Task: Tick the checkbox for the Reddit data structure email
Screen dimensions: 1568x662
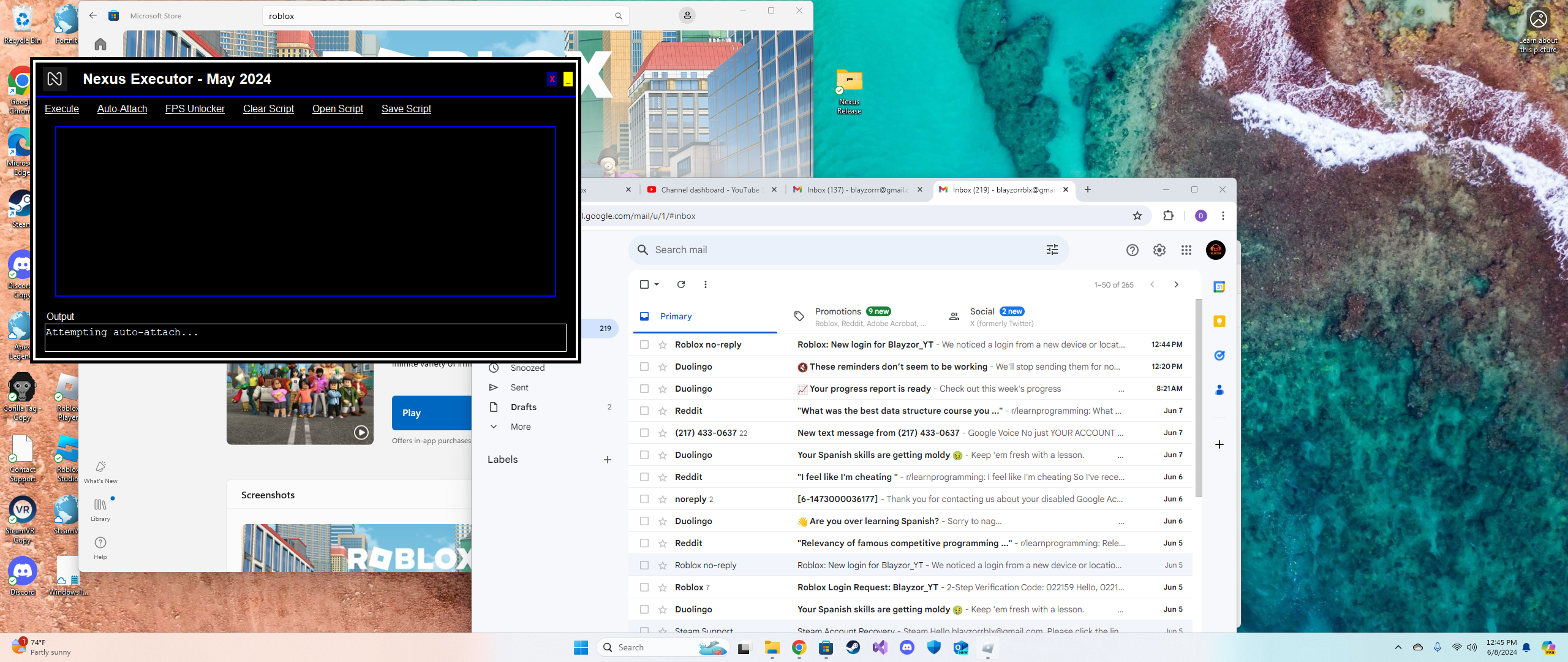Action: click(644, 411)
